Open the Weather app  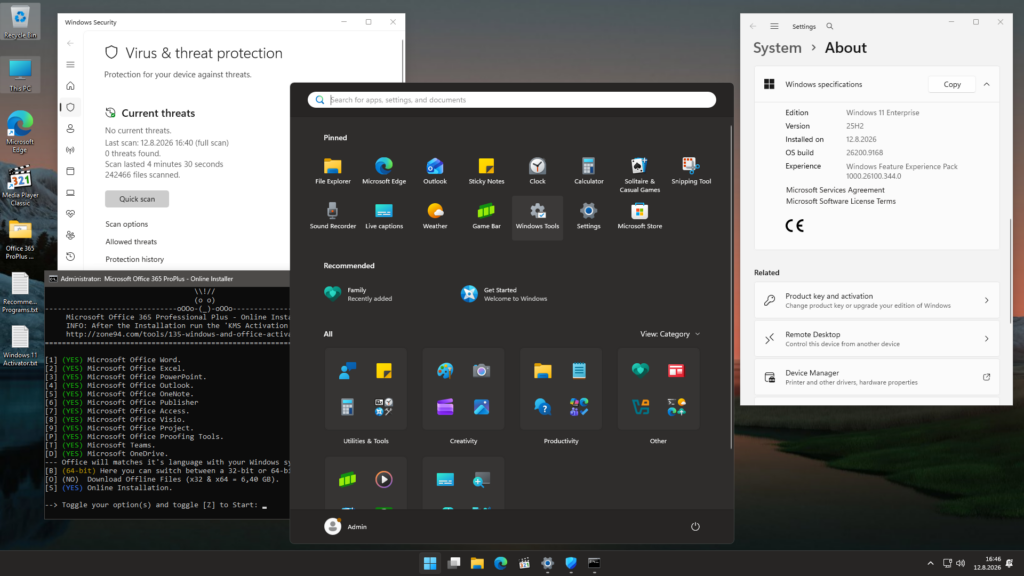point(435,216)
